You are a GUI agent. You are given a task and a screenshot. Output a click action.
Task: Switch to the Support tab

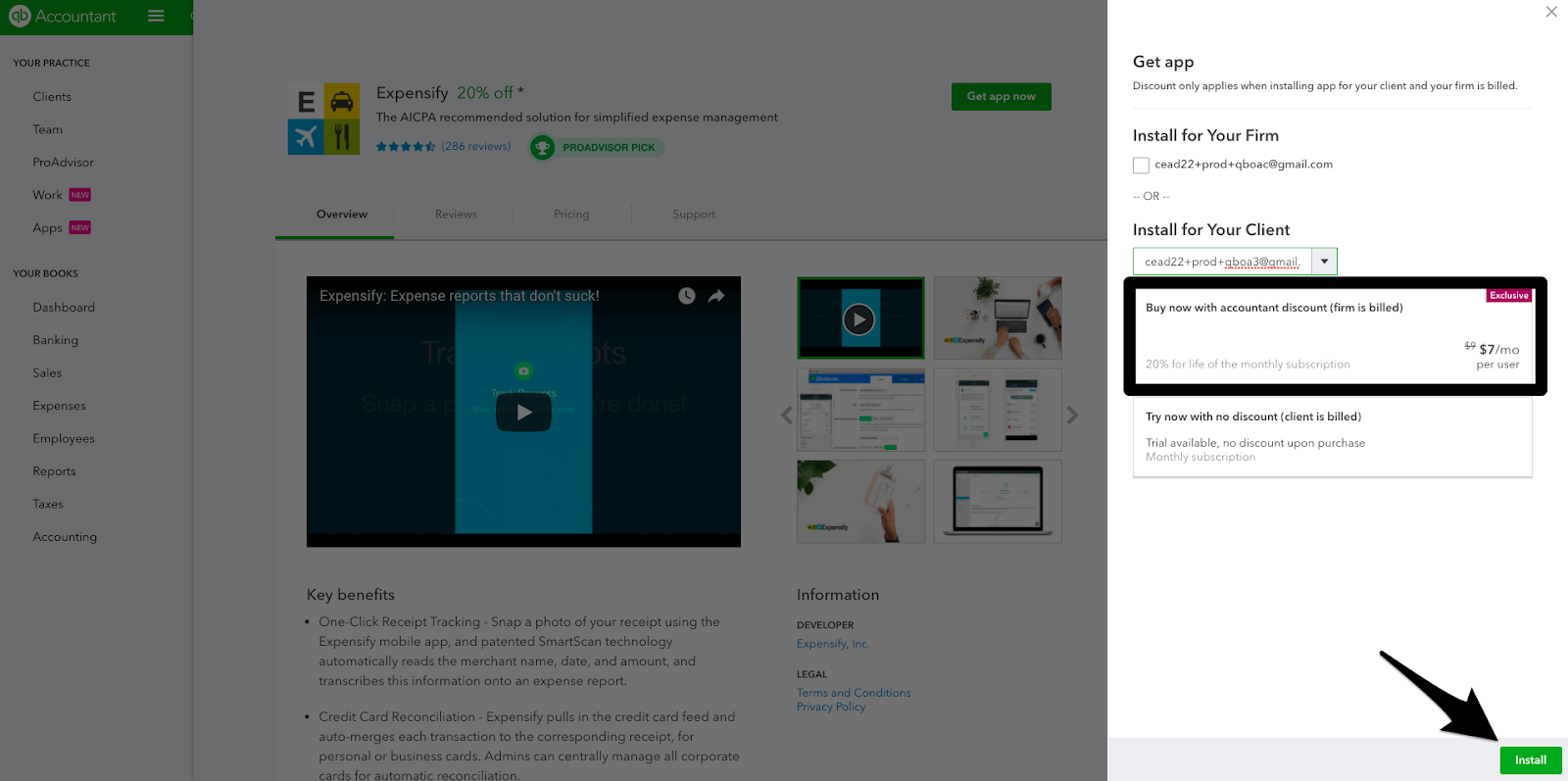[x=694, y=215]
